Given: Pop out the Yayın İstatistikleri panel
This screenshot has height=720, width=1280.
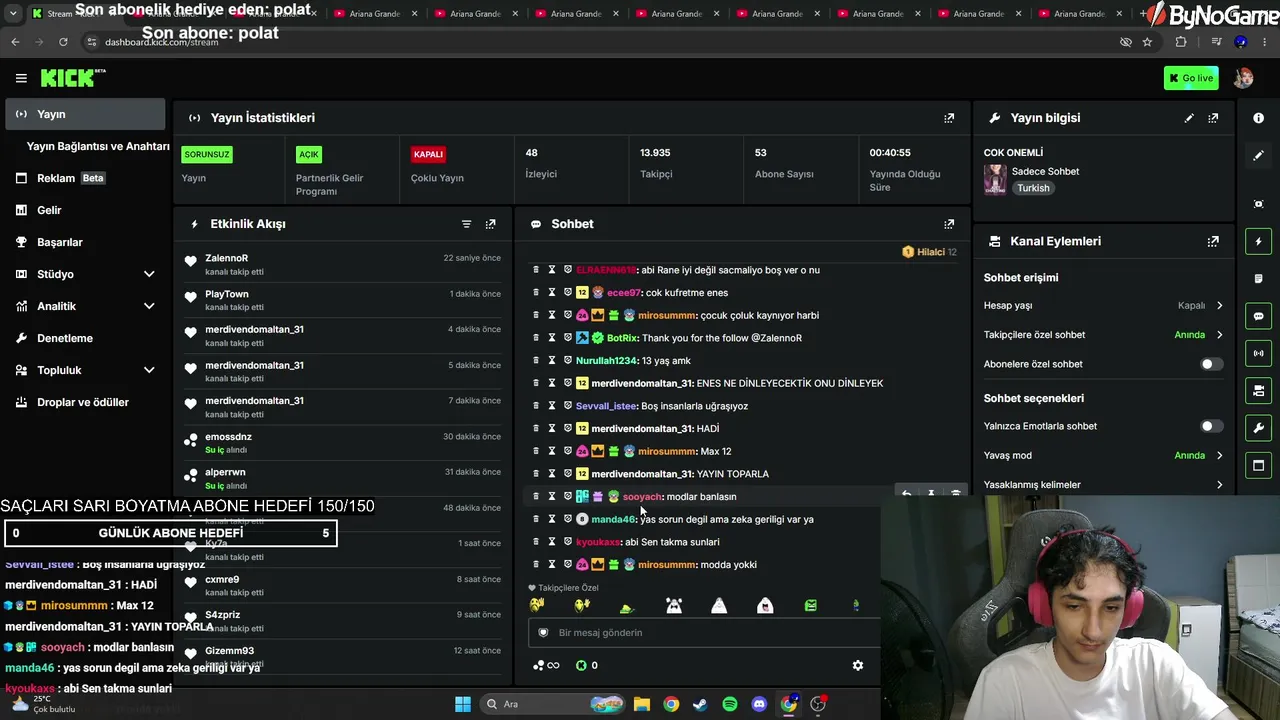Looking at the screenshot, I should point(949,118).
